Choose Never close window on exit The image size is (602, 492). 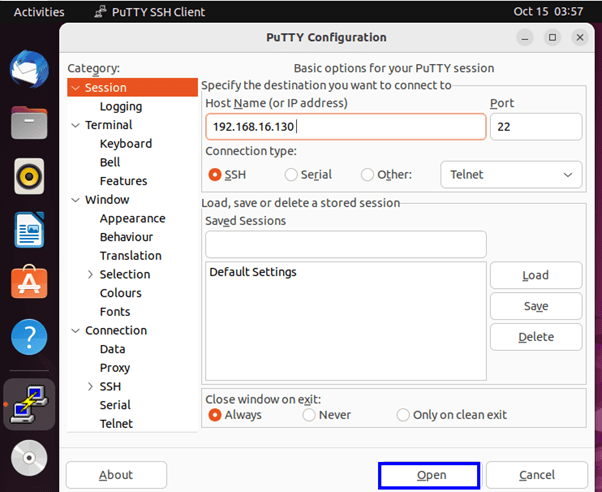click(x=309, y=415)
